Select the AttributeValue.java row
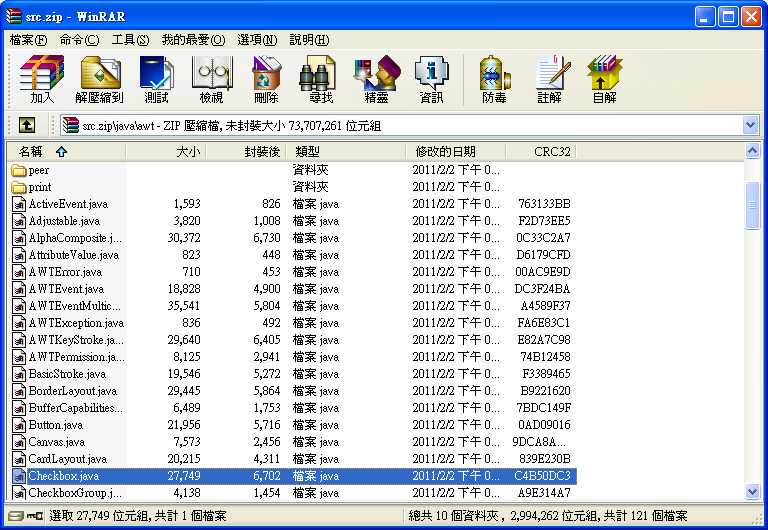This screenshot has width=768, height=530. point(292,255)
